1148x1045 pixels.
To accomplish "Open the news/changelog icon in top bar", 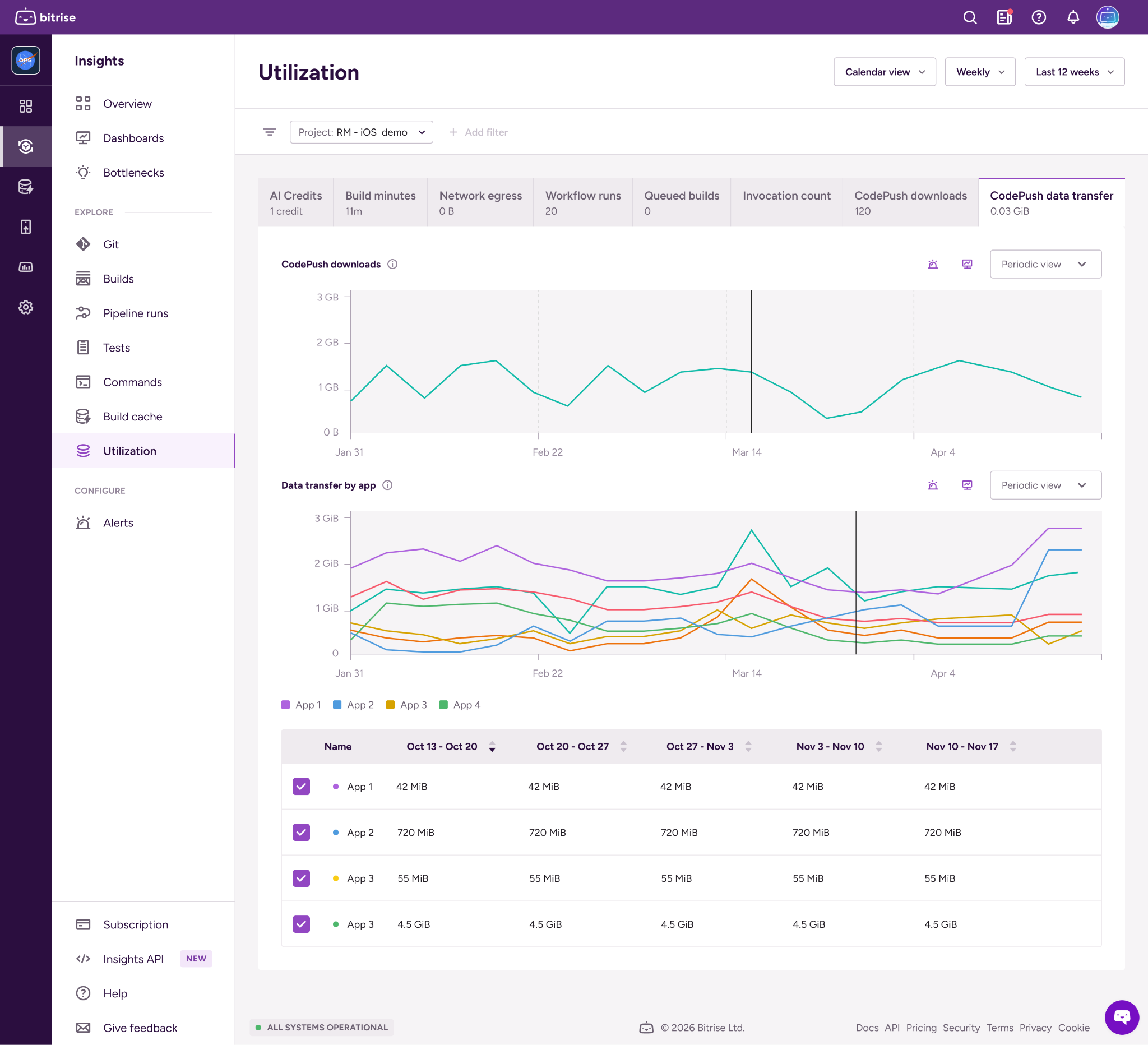I will (1004, 17).
